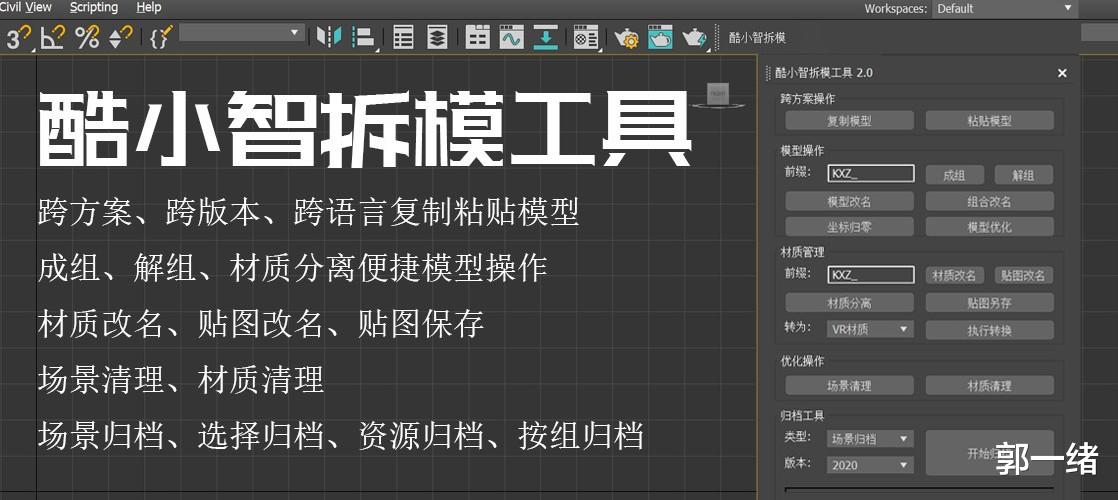Toggle the 3D Snaps tool
Image resolution: width=1118 pixels, height=500 pixels.
19,37
